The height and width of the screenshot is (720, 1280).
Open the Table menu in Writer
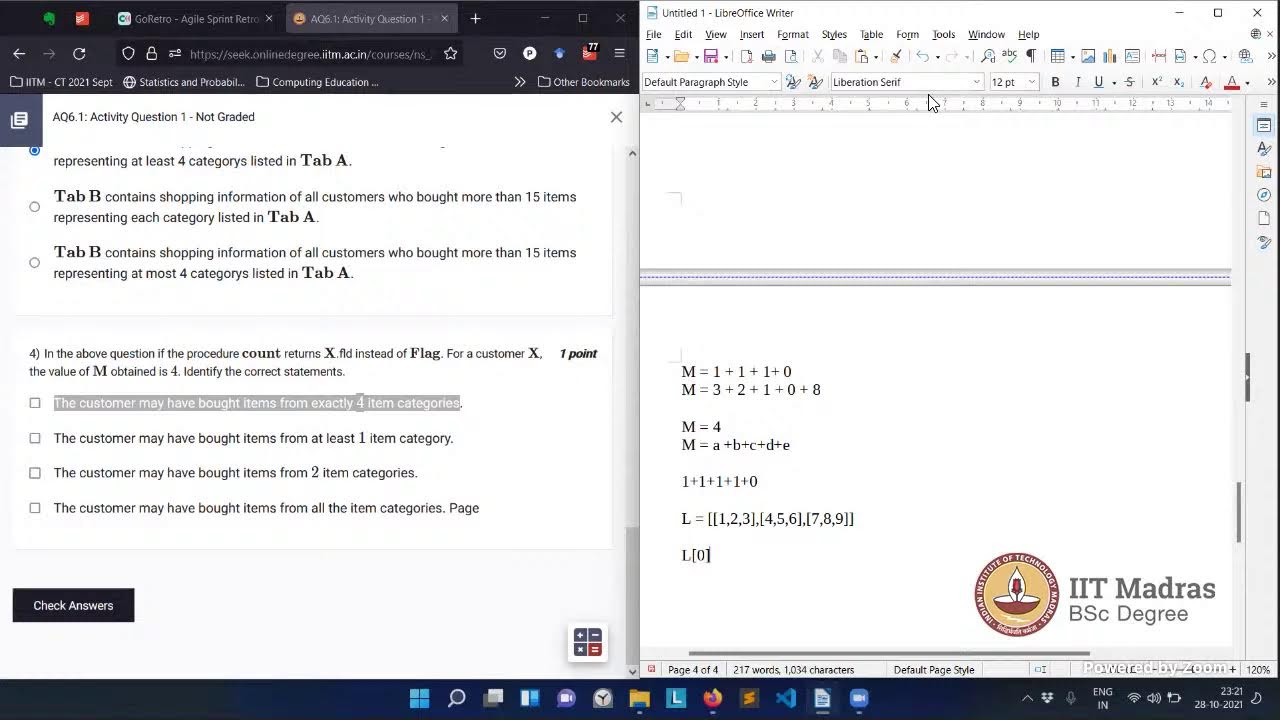pyautogui.click(x=872, y=34)
